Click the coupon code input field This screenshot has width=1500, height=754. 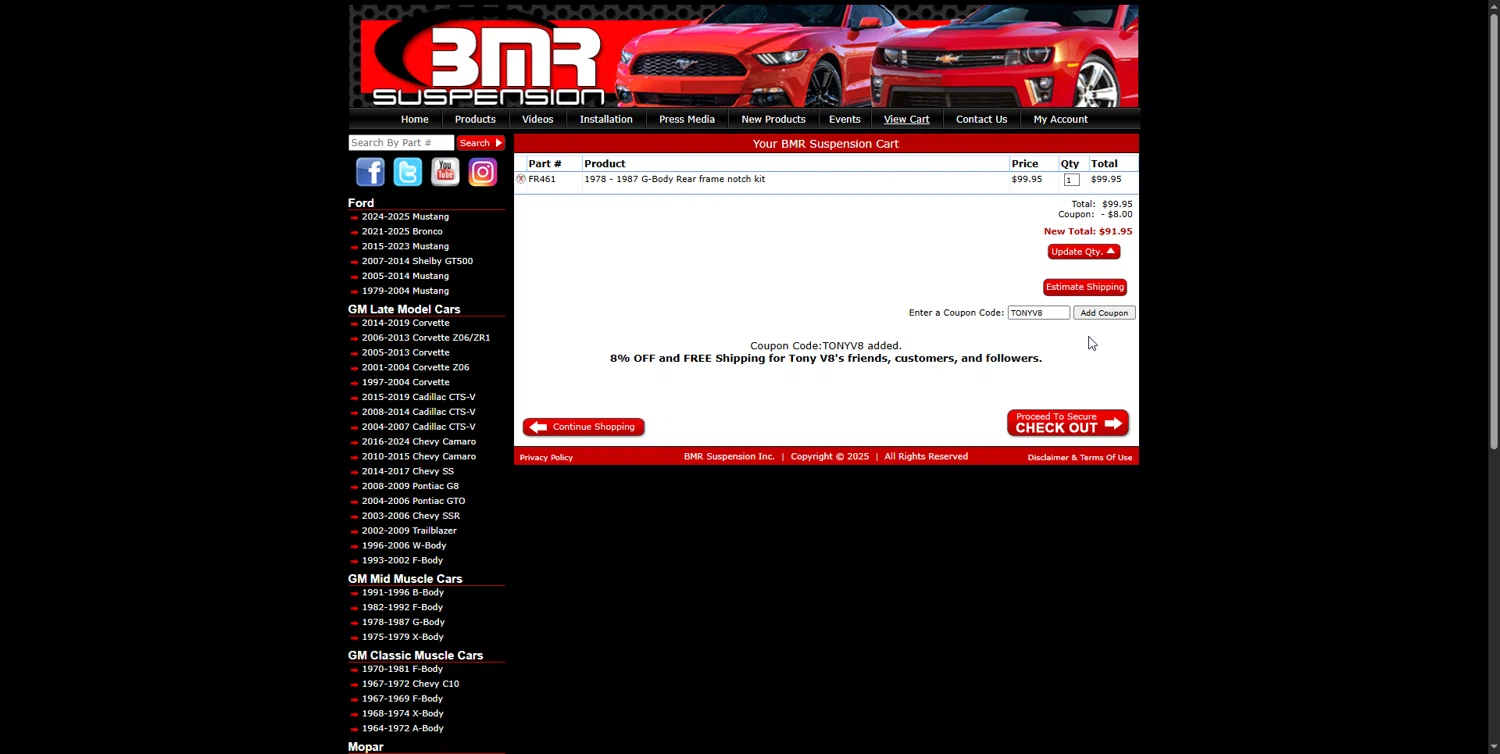1038,313
